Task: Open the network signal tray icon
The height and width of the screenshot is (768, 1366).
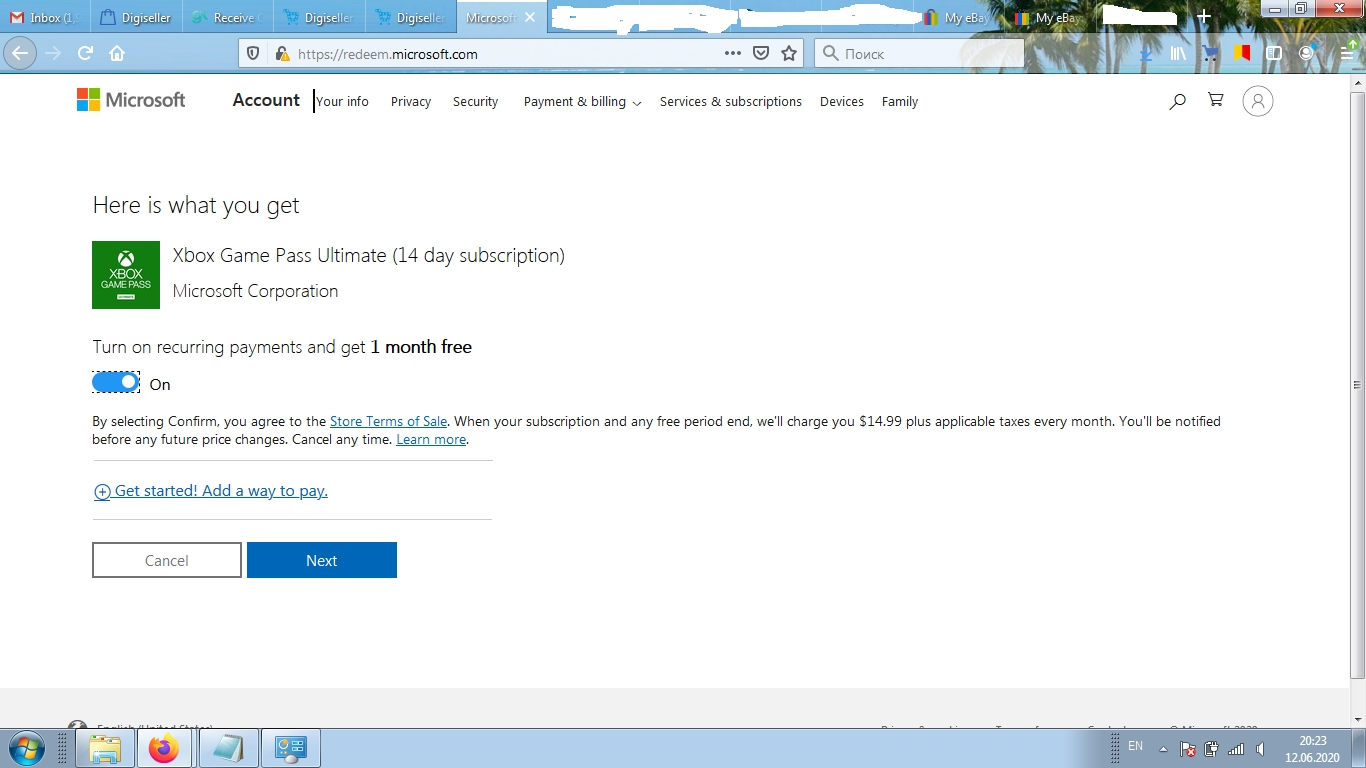Action: click(1236, 749)
